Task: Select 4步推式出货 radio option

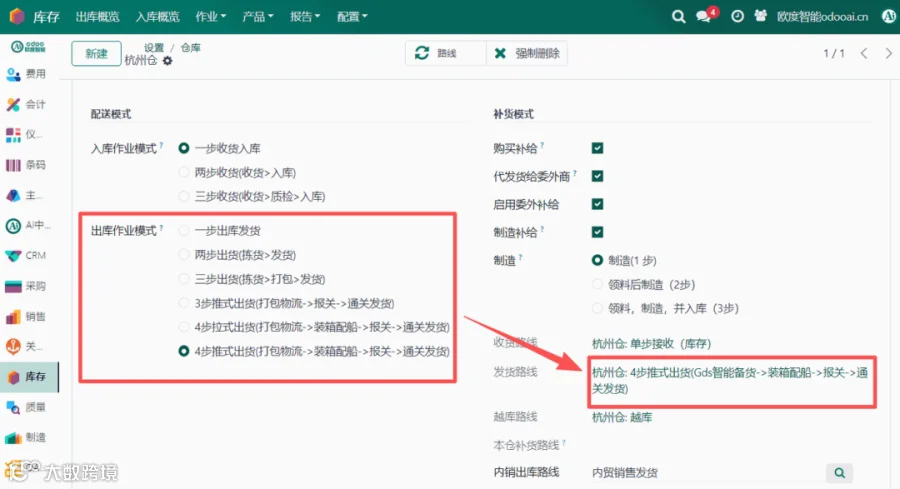Action: (184, 351)
